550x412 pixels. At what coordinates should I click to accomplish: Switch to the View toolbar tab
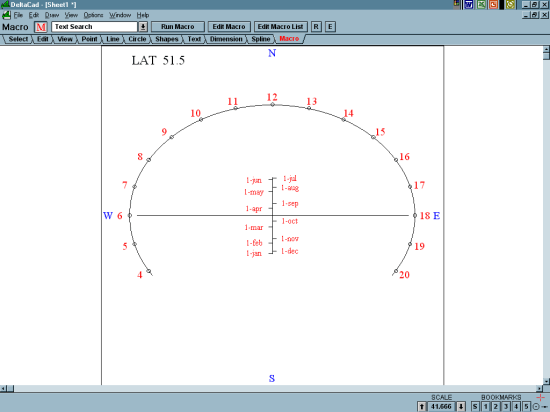click(65, 39)
